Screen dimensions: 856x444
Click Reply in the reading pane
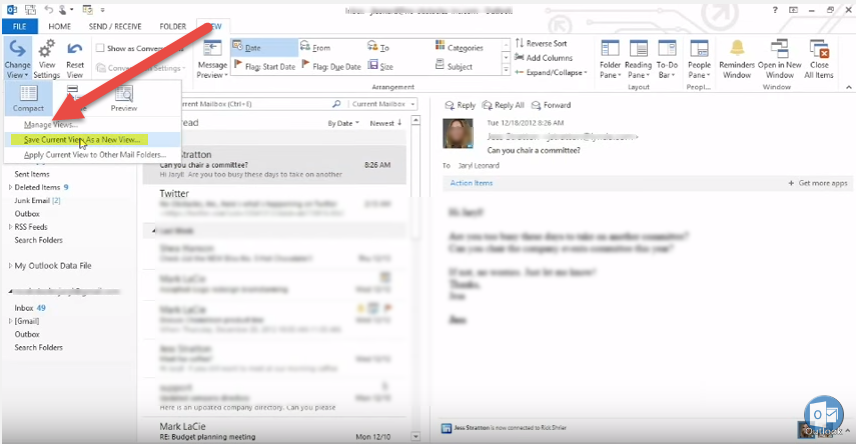(460, 105)
